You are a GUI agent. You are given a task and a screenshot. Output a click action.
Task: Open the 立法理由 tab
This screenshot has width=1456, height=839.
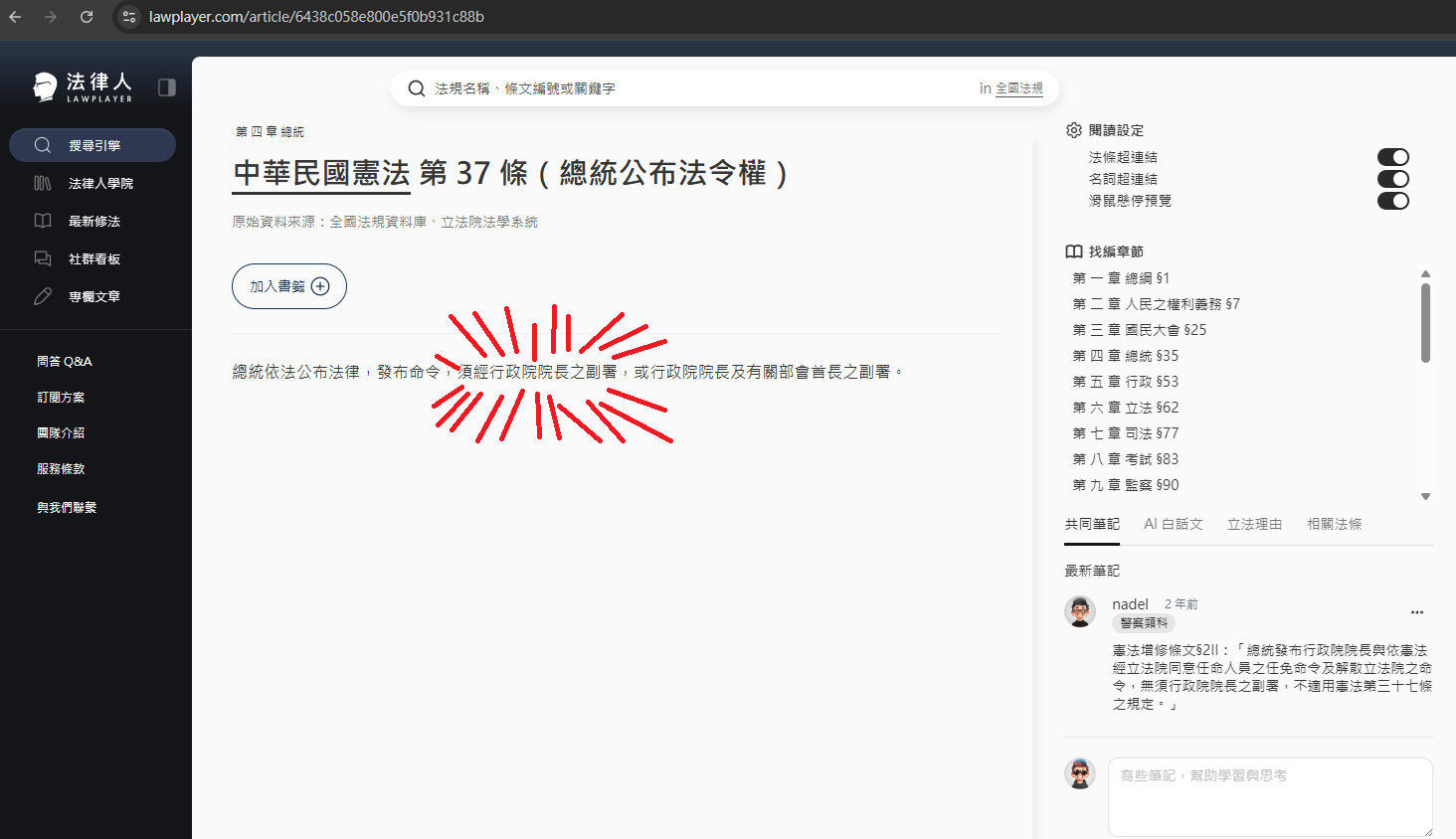[1254, 524]
